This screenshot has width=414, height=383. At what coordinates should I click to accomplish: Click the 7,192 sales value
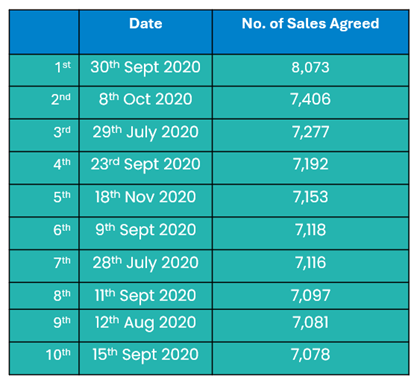[310, 164]
